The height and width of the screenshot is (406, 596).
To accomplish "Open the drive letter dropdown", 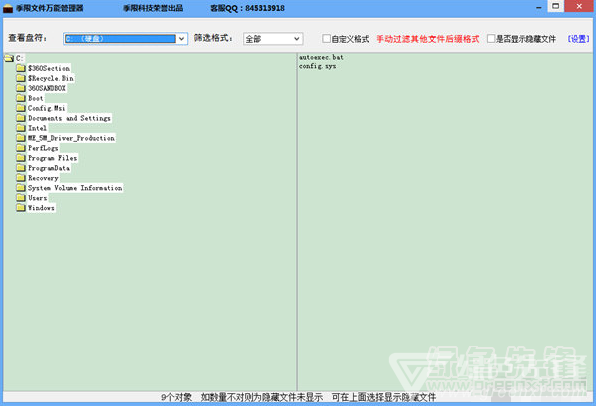I will (125, 39).
